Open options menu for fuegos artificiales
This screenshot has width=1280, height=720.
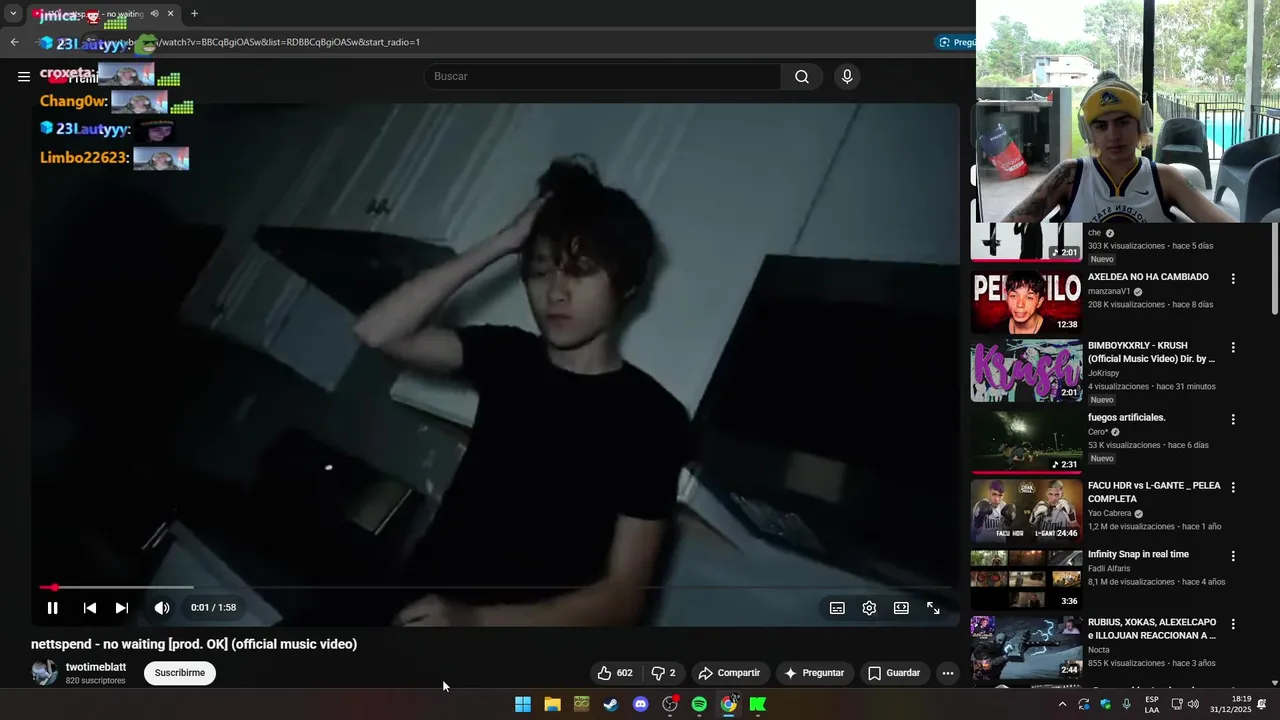tap(1233, 419)
